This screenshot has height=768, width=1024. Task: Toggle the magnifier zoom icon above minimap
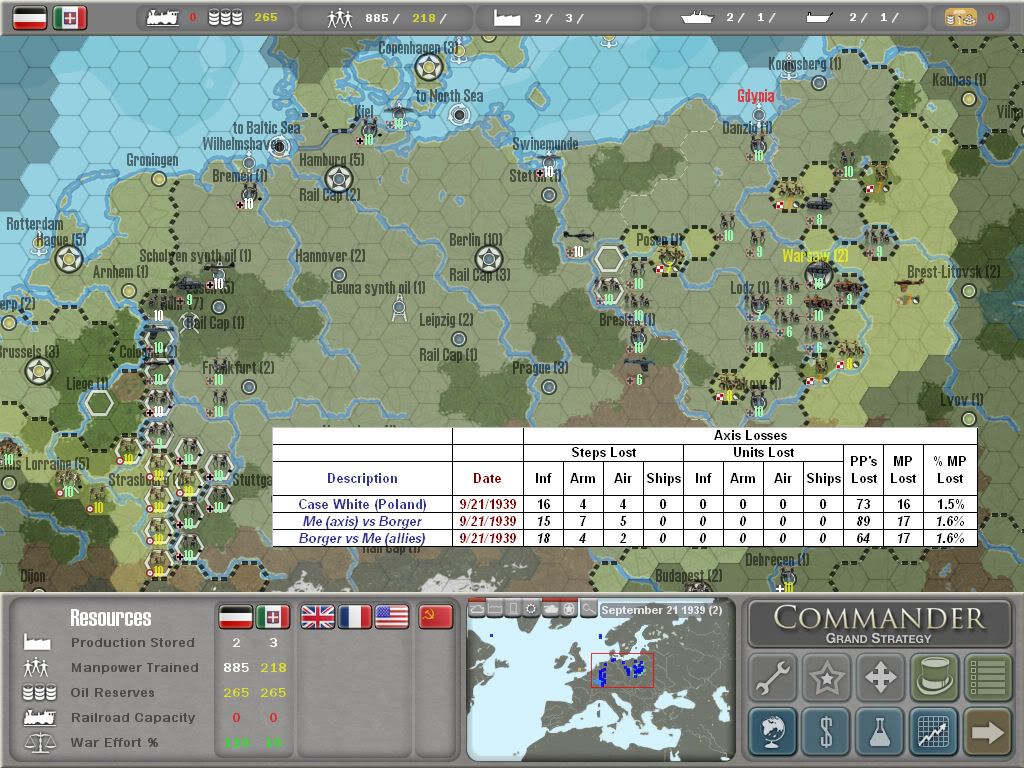(x=588, y=609)
